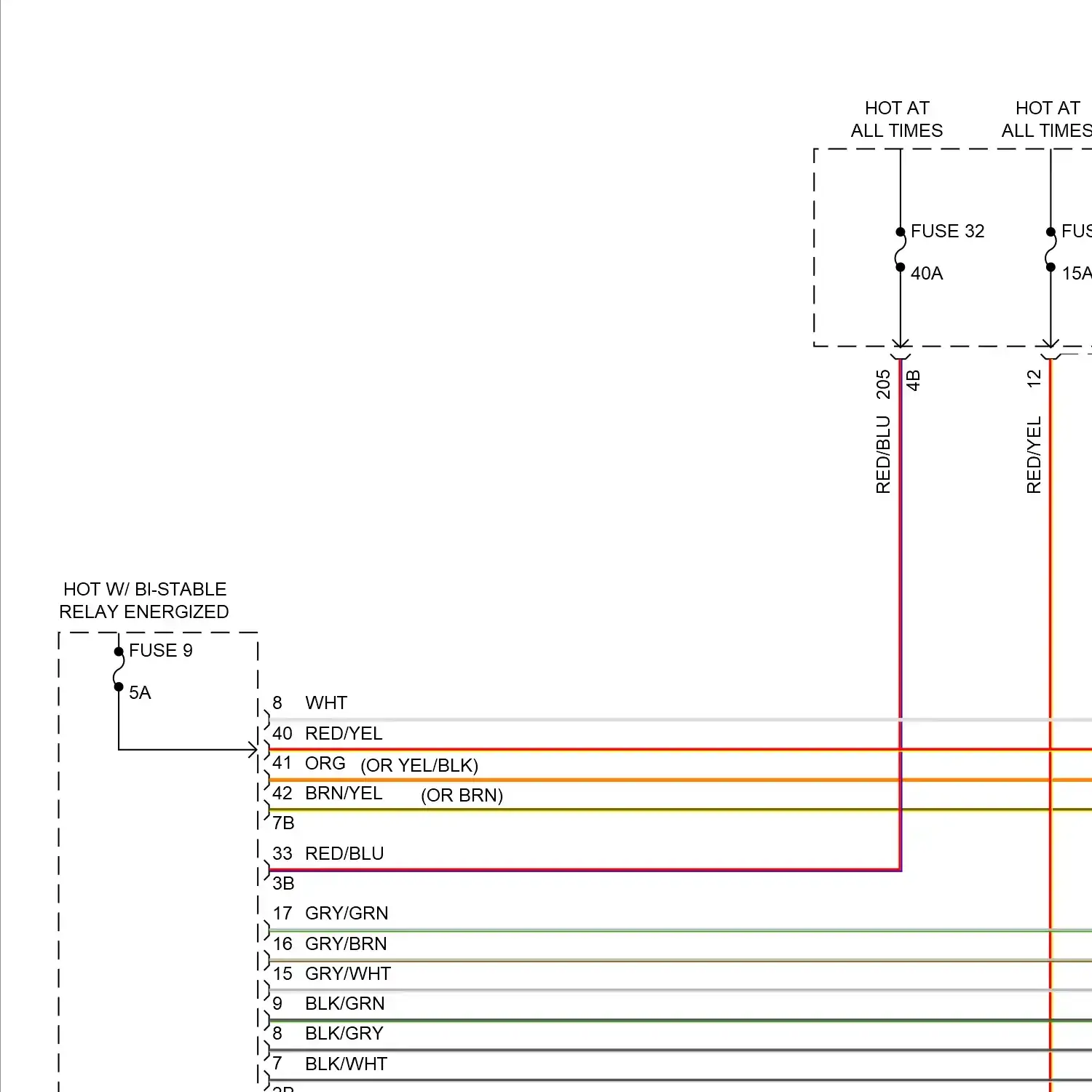Click the 3B connector label
Image resolution: width=1092 pixels, height=1092 pixels.
[x=283, y=883]
